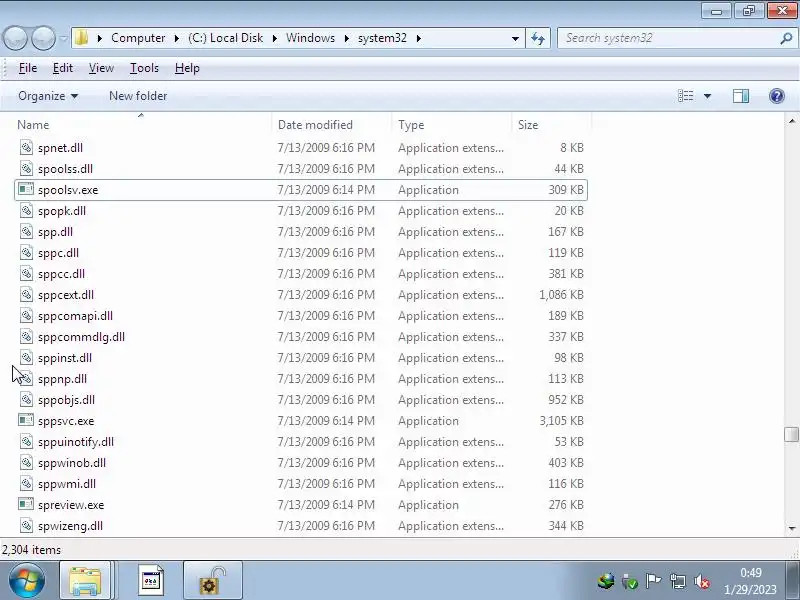Select the spwizeng.dll file name
Viewport: 800px width, 600px height.
tap(70, 526)
